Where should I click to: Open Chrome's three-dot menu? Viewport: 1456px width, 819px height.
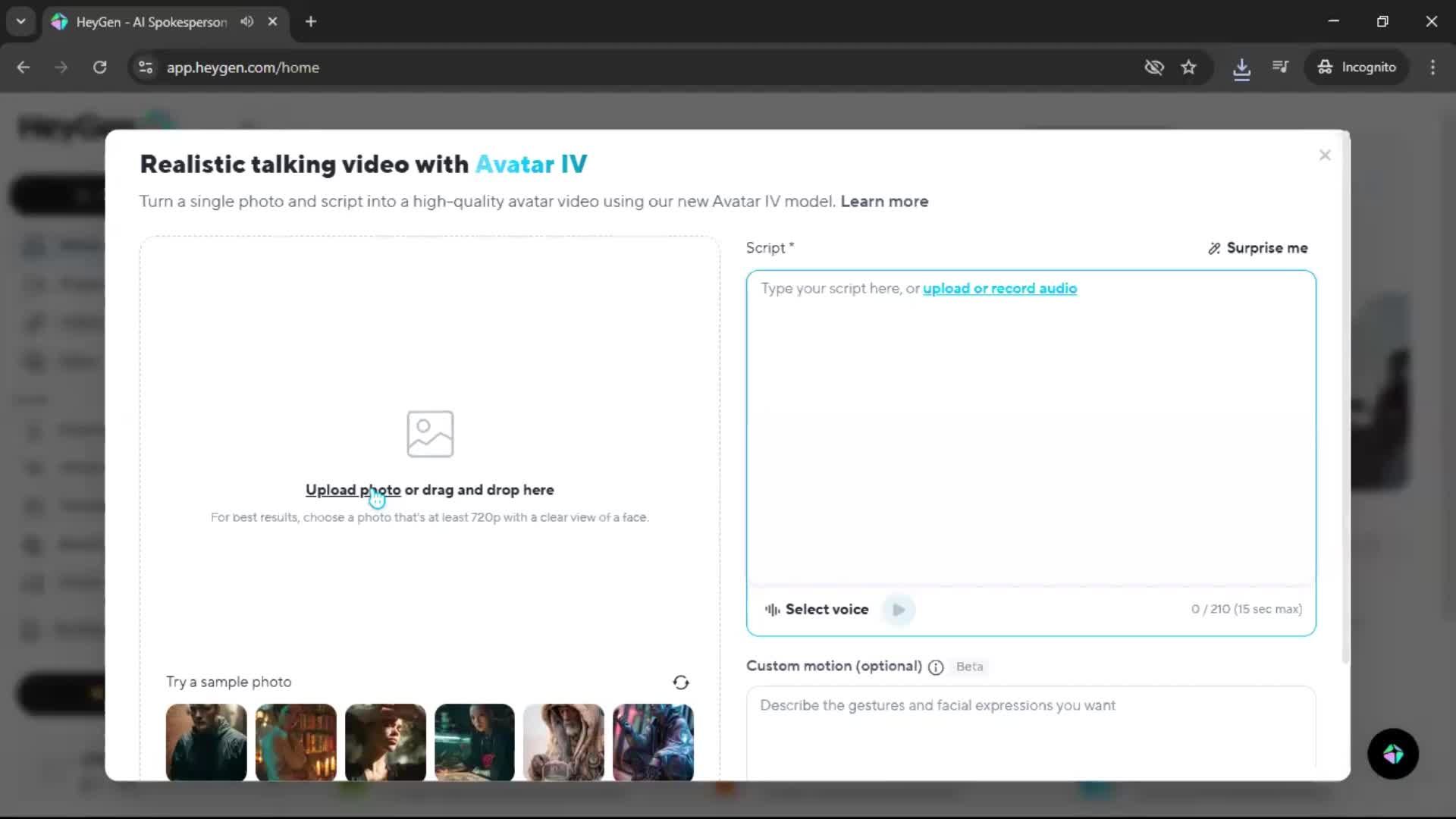point(1432,67)
